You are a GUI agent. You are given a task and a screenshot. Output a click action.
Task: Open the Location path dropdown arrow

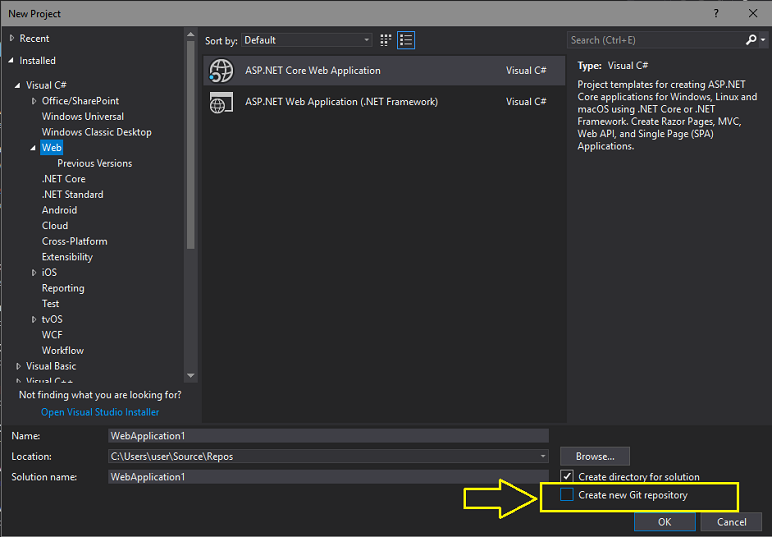[x=543, y=456]
